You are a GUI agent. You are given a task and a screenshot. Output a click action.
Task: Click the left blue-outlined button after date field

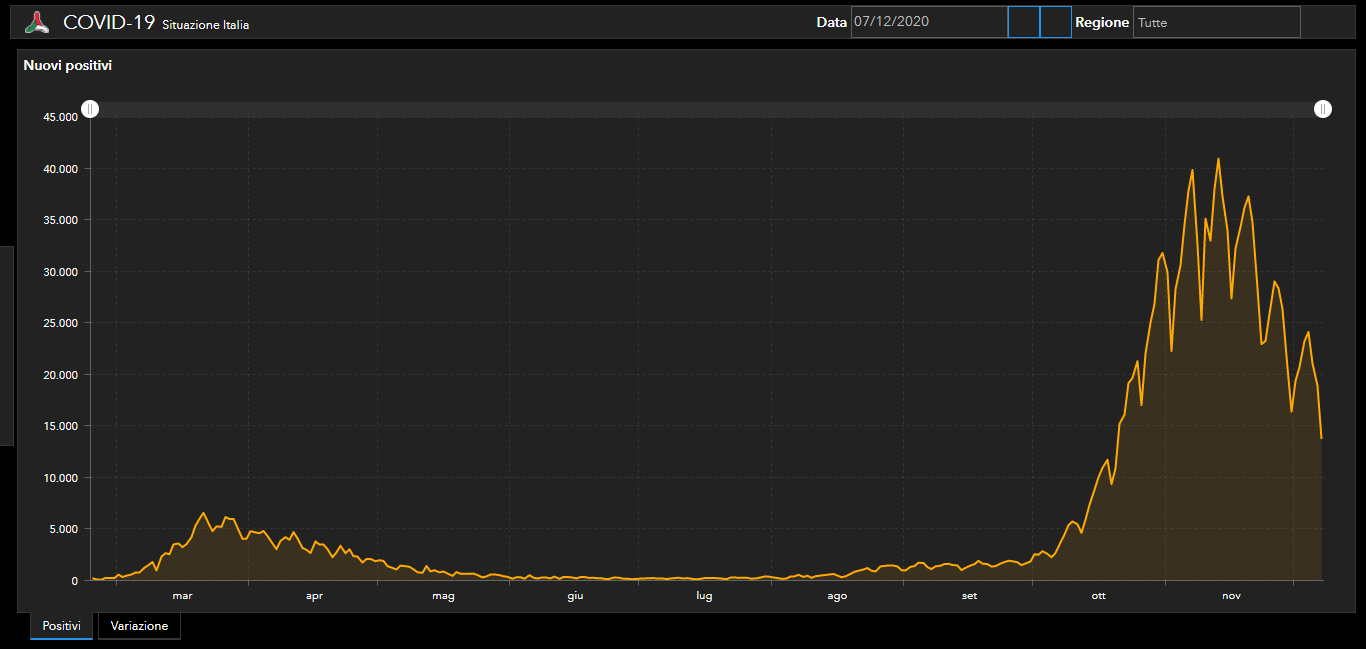click(x=1023, y=22)
